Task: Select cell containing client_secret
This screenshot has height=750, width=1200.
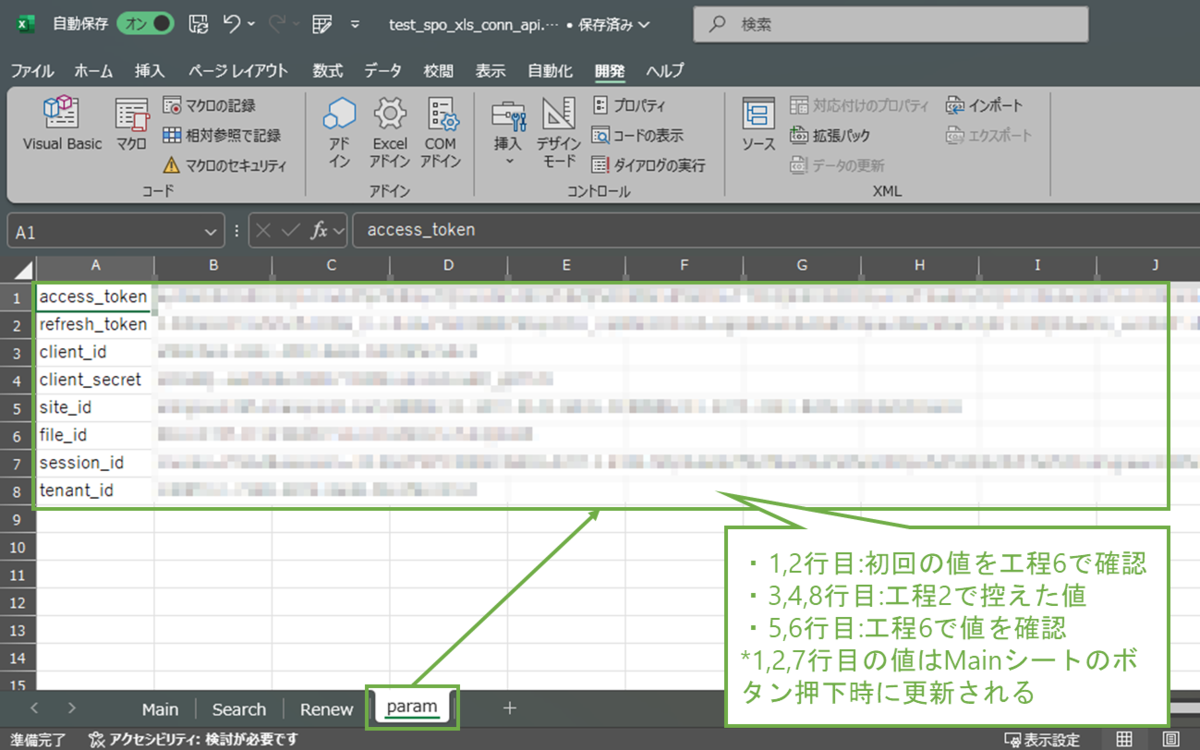Action: (x=94, y=380)
